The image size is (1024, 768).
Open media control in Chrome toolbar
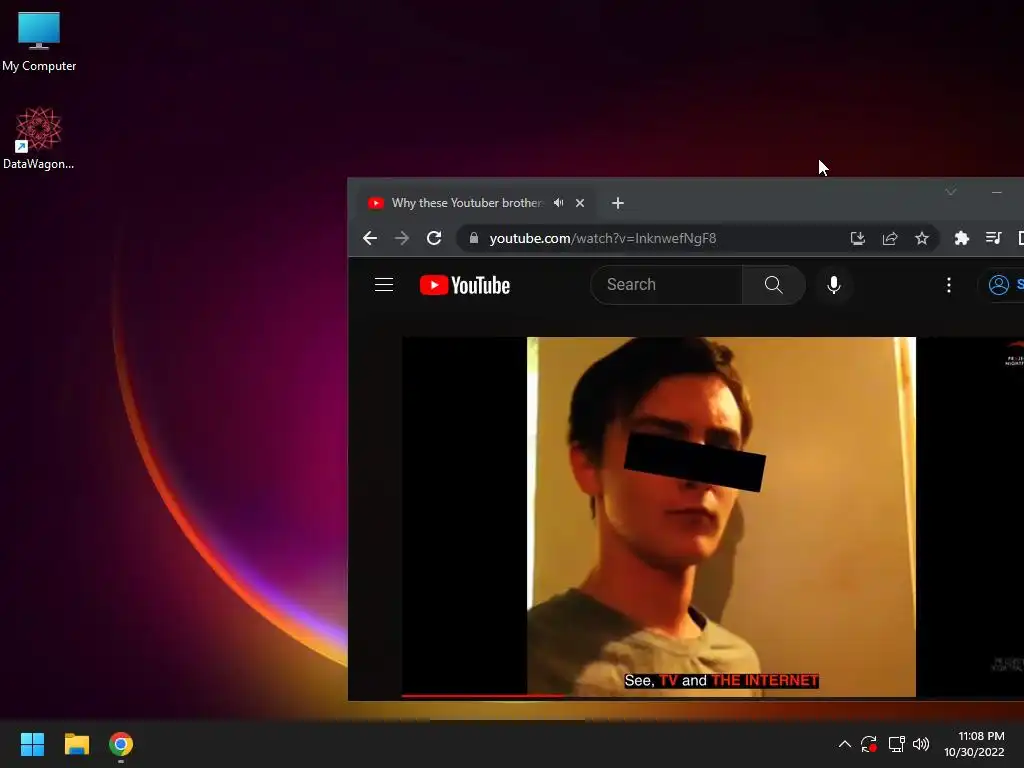click(x=993, y=238)
